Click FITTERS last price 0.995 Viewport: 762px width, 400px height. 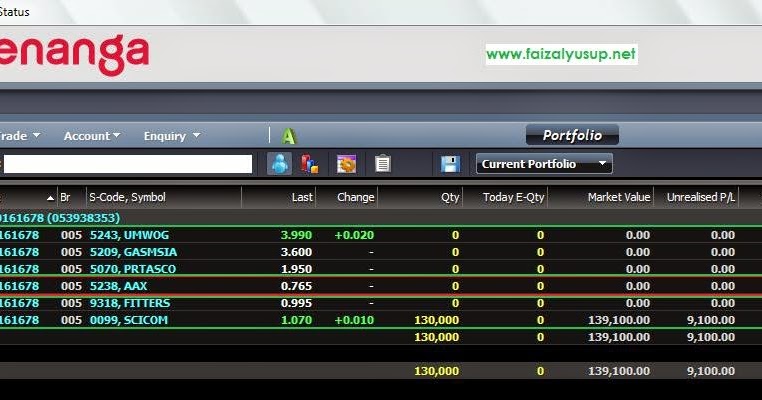click(x=296, y=303)
